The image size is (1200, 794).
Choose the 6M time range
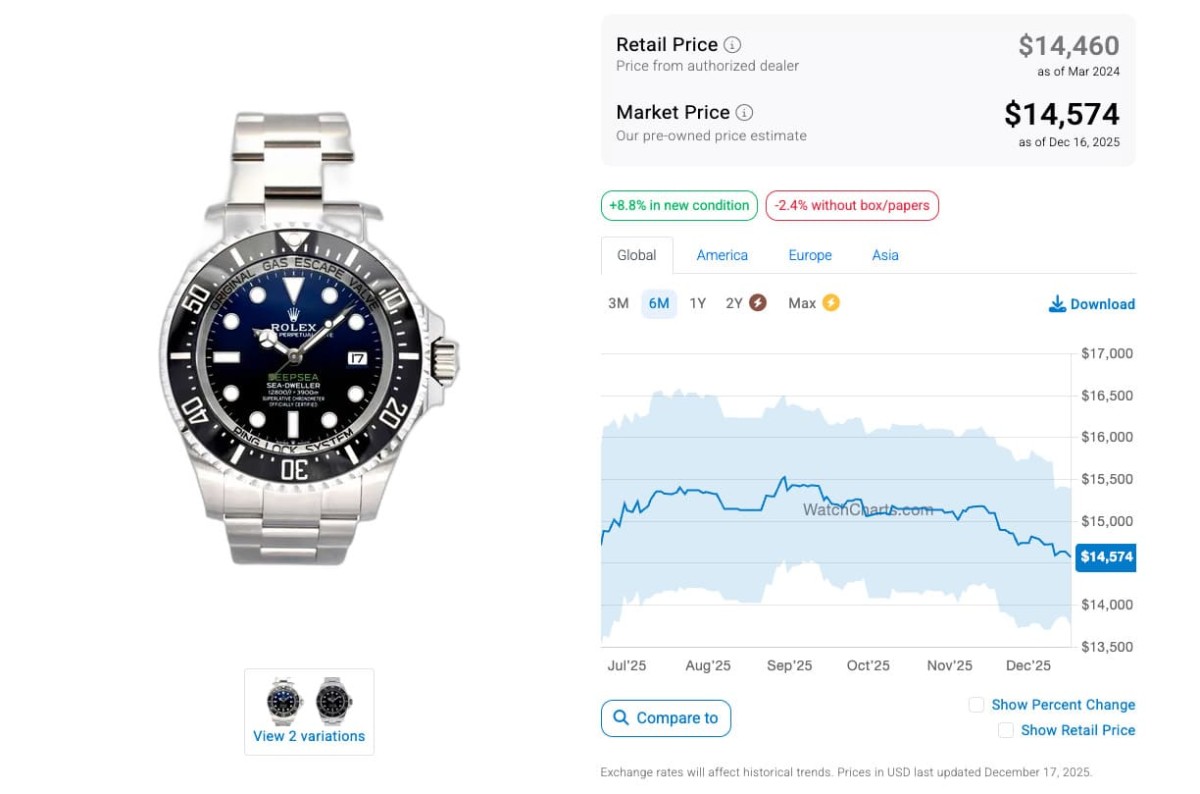(x=658, y=303)
